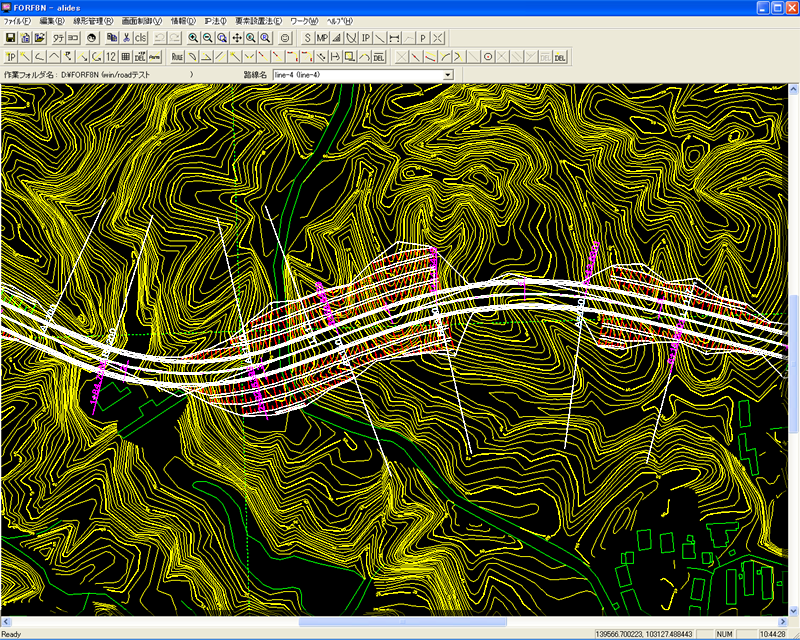This screenshot has height=640, width=800.
Task: Click the Rule toolbar button
Action: tap(177, 56)
